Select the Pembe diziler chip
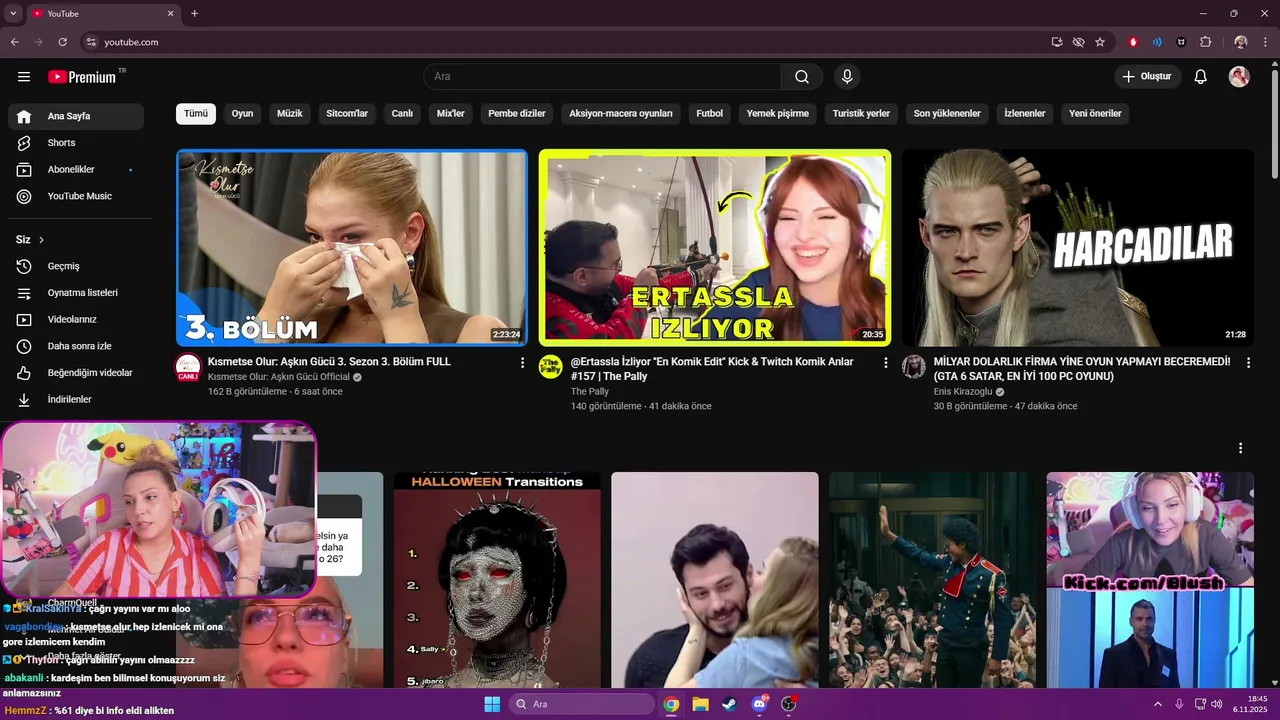1280x720 pixels. [517, 114]
